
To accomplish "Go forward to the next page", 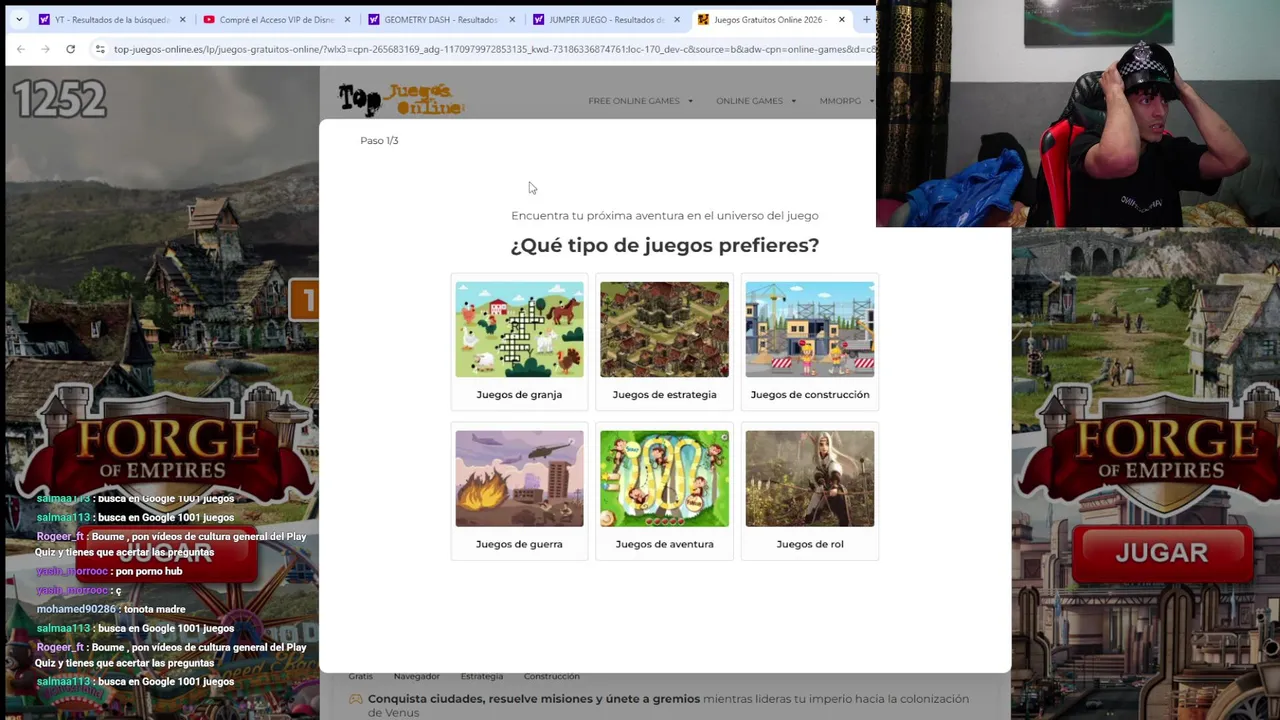I will click(x=46, y=49).
